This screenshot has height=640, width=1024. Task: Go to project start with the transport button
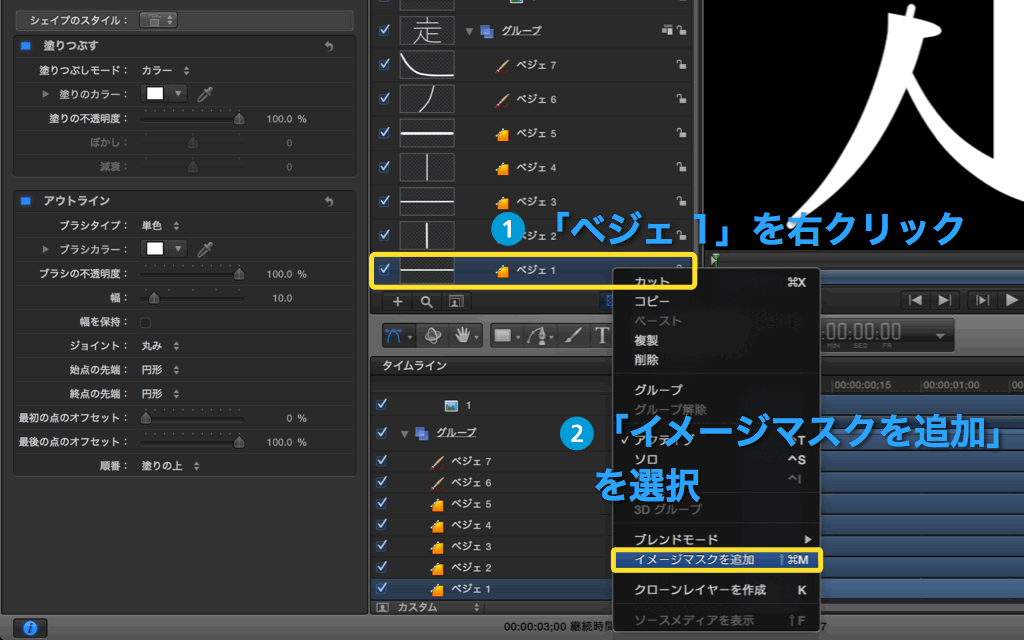tap(916, 300)
